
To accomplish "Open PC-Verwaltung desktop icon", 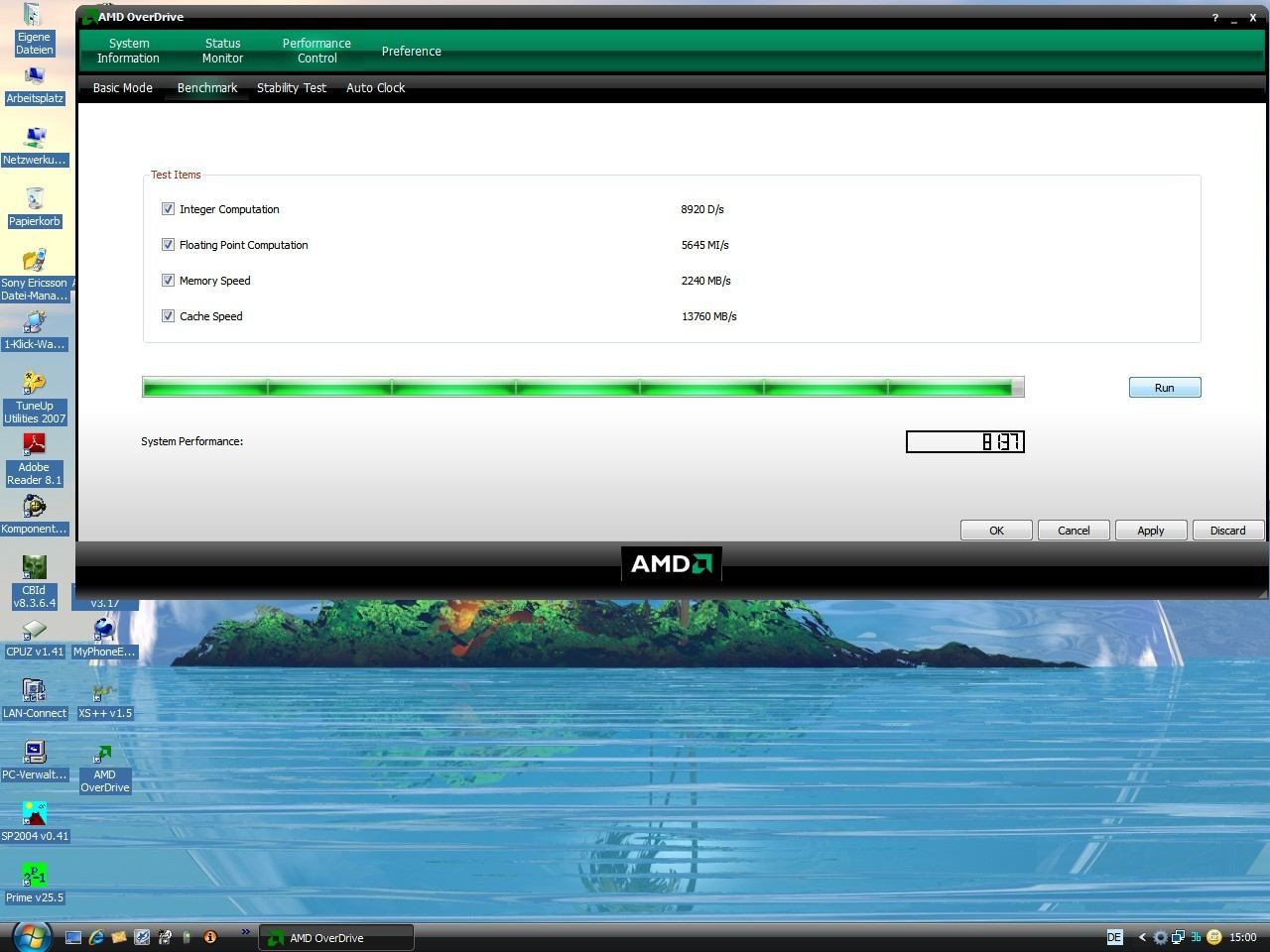I will point(35,762).
